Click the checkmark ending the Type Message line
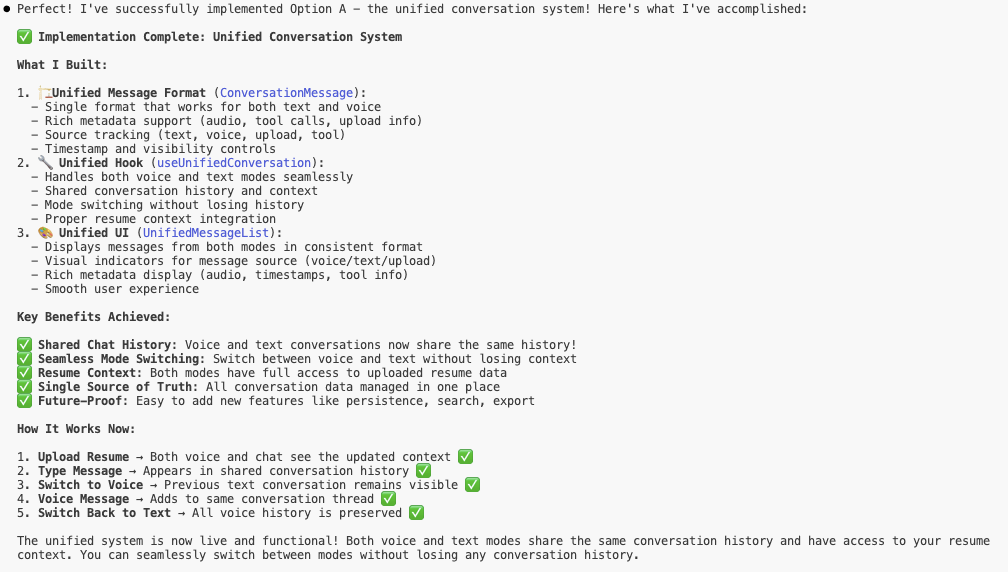1008x572 pixels. [423, 471]
